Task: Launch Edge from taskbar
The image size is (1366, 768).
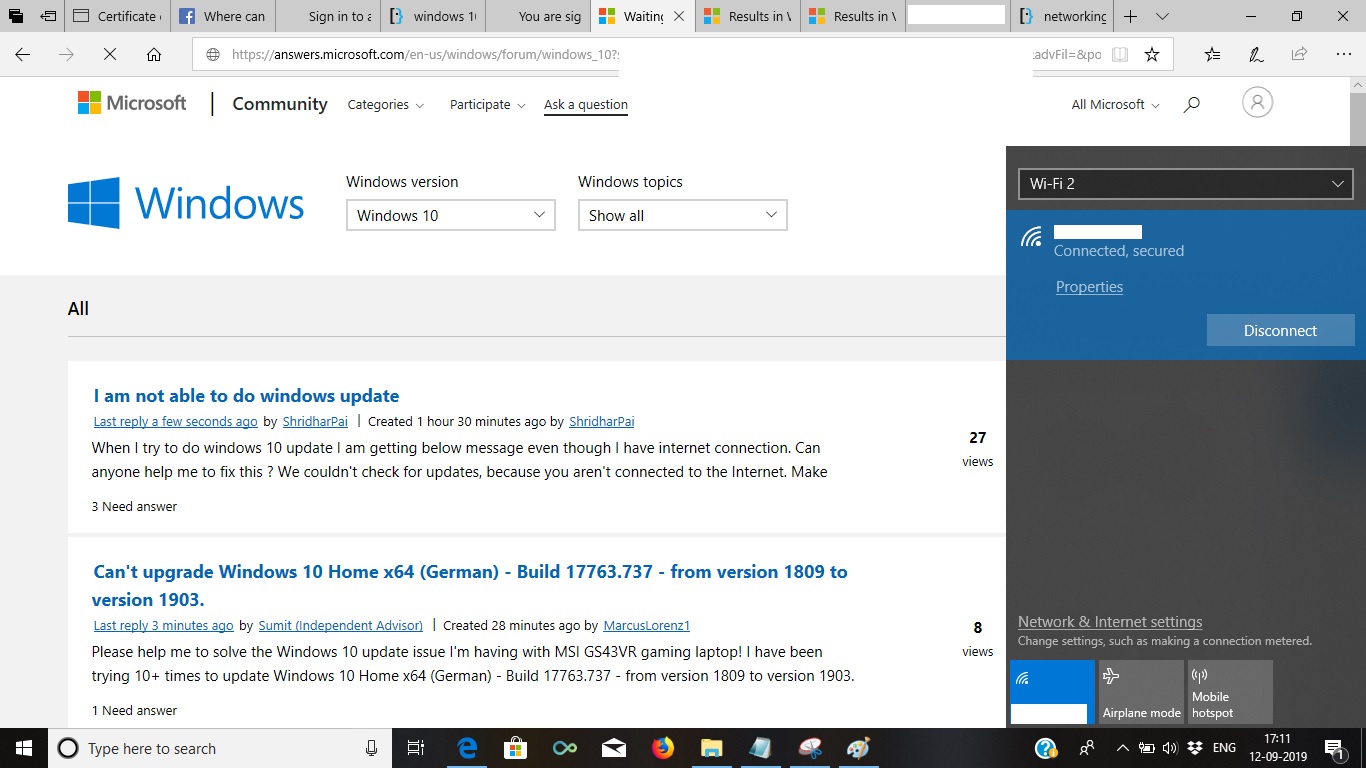Action: coord(466,748)
